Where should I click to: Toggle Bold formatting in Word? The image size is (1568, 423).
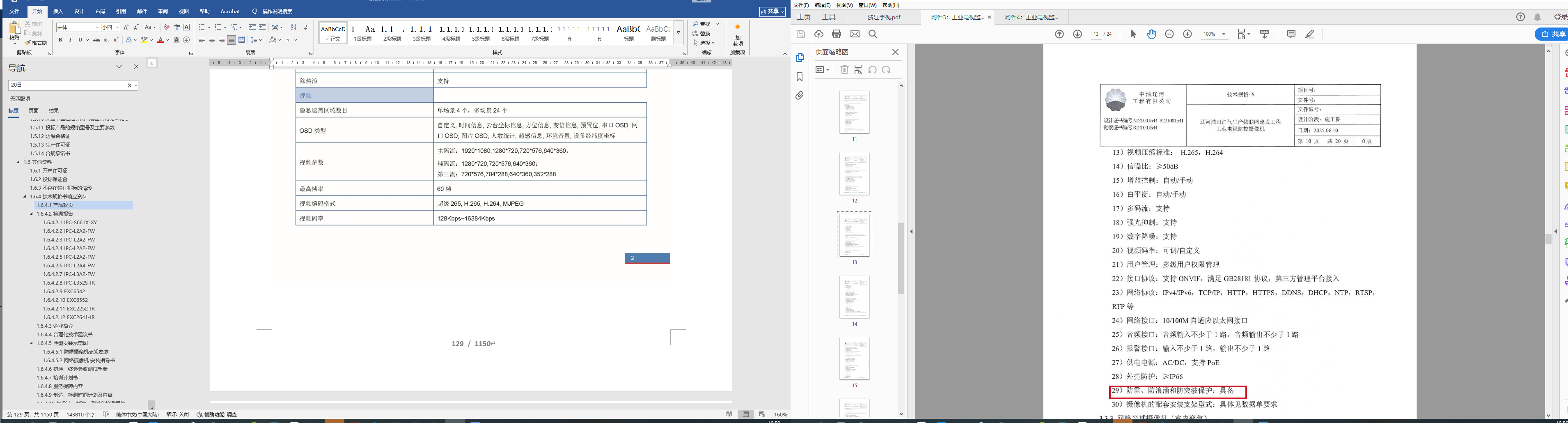pyautogui.click(x=60, y=40)
